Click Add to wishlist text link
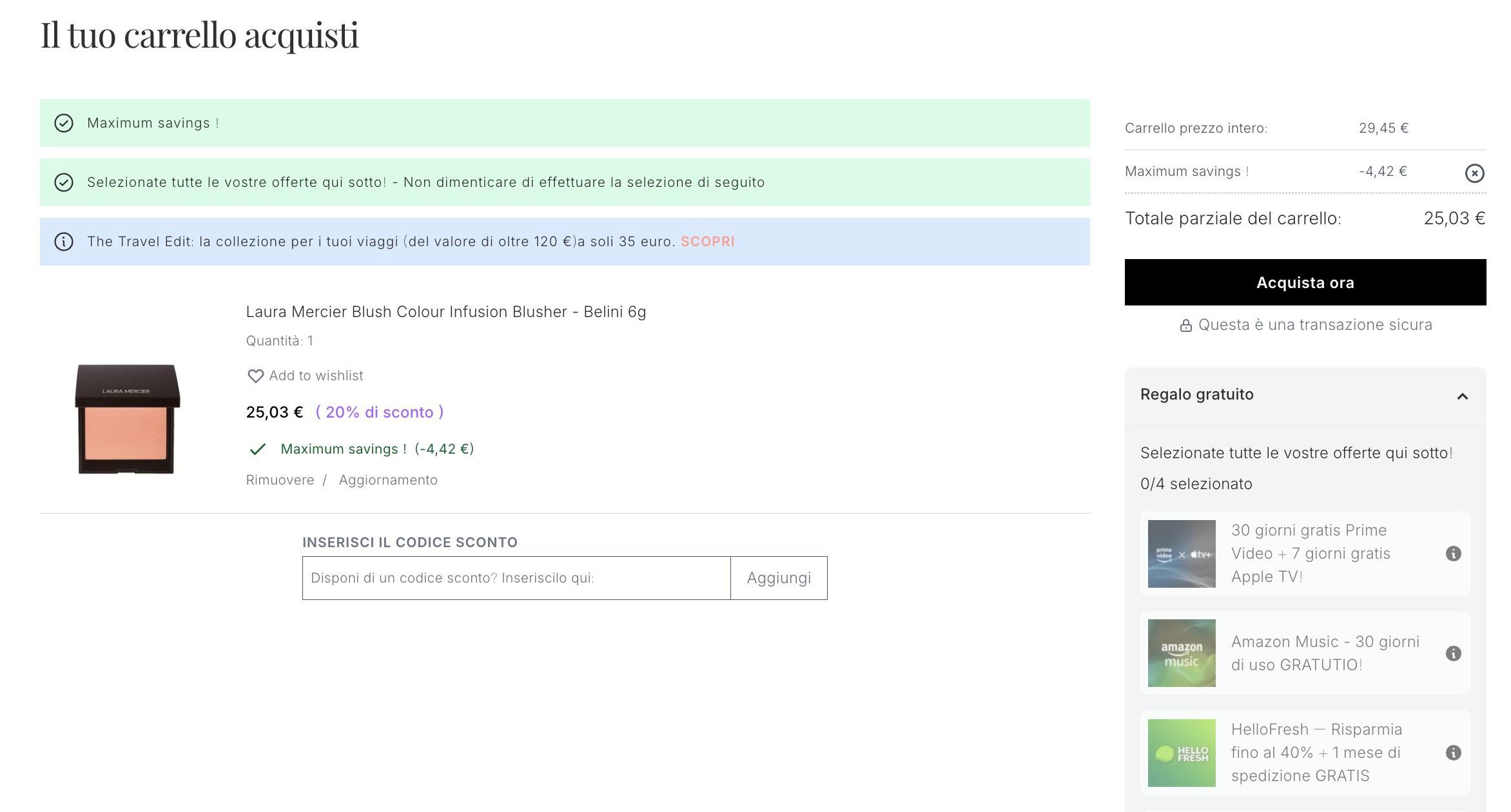This screenshot has height=812, width=1511. click(x=316, y=376)
